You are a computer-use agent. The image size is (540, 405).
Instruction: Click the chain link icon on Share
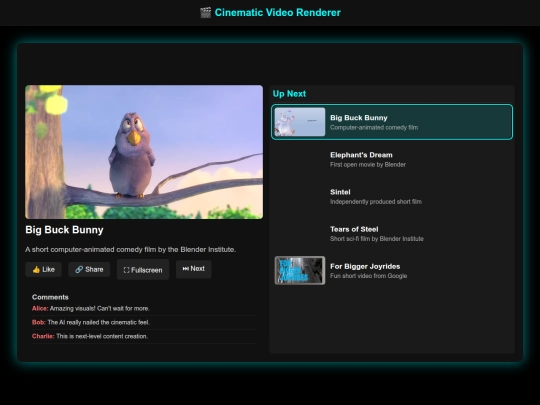pos(79,269)
